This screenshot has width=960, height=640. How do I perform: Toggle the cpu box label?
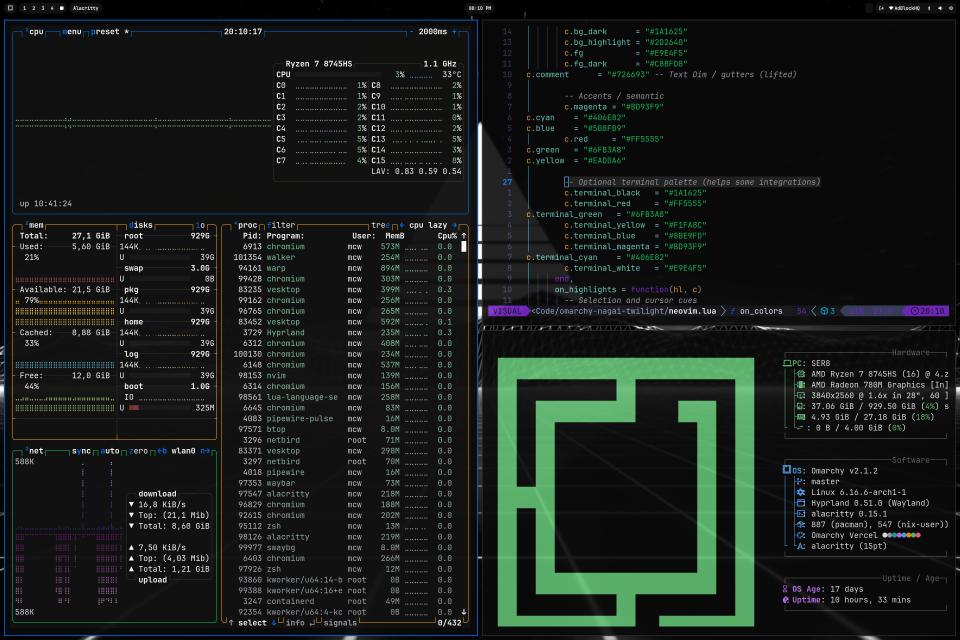click(36, 32)
